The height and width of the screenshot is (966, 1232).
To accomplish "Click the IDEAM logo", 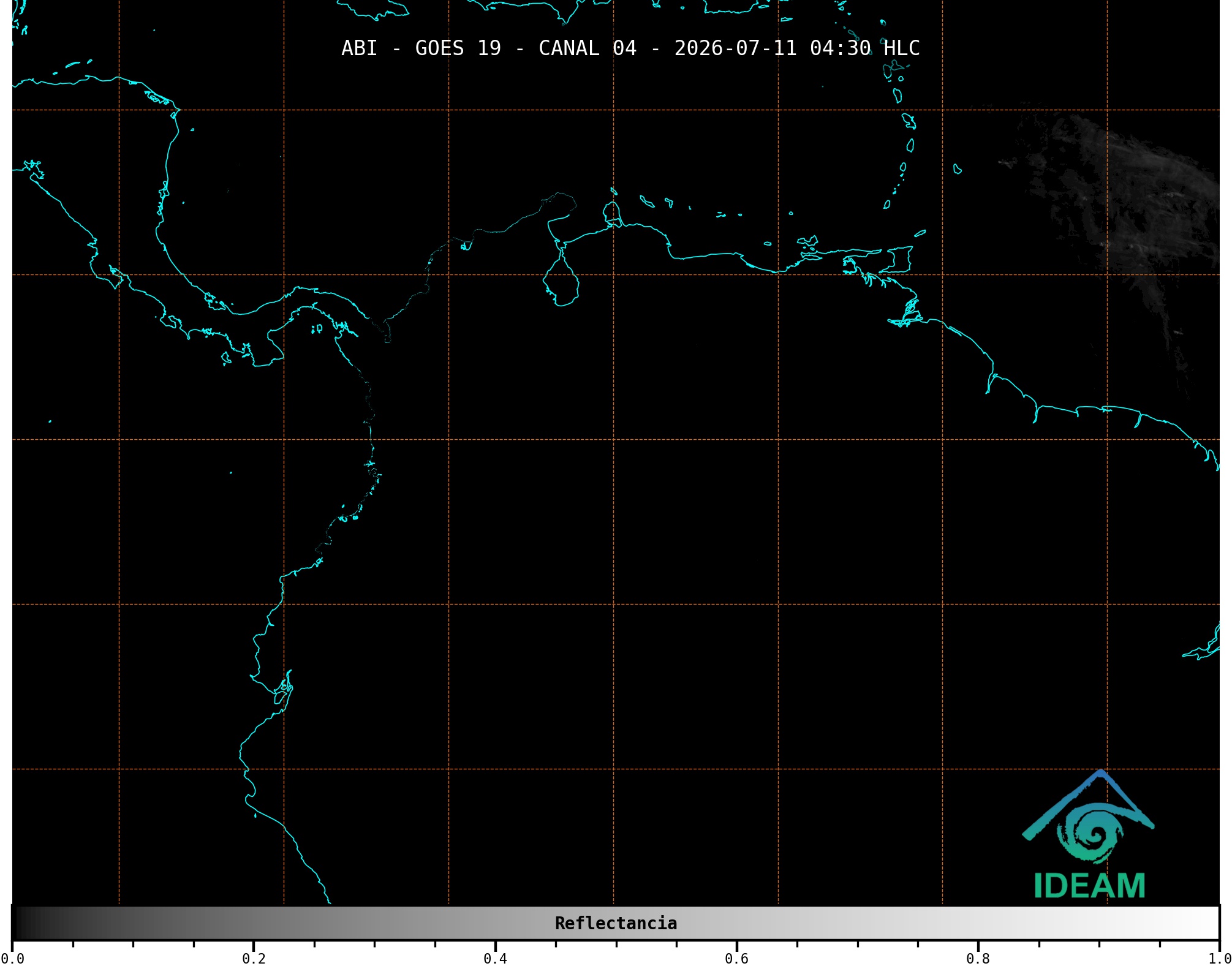I will point(1089,834).
